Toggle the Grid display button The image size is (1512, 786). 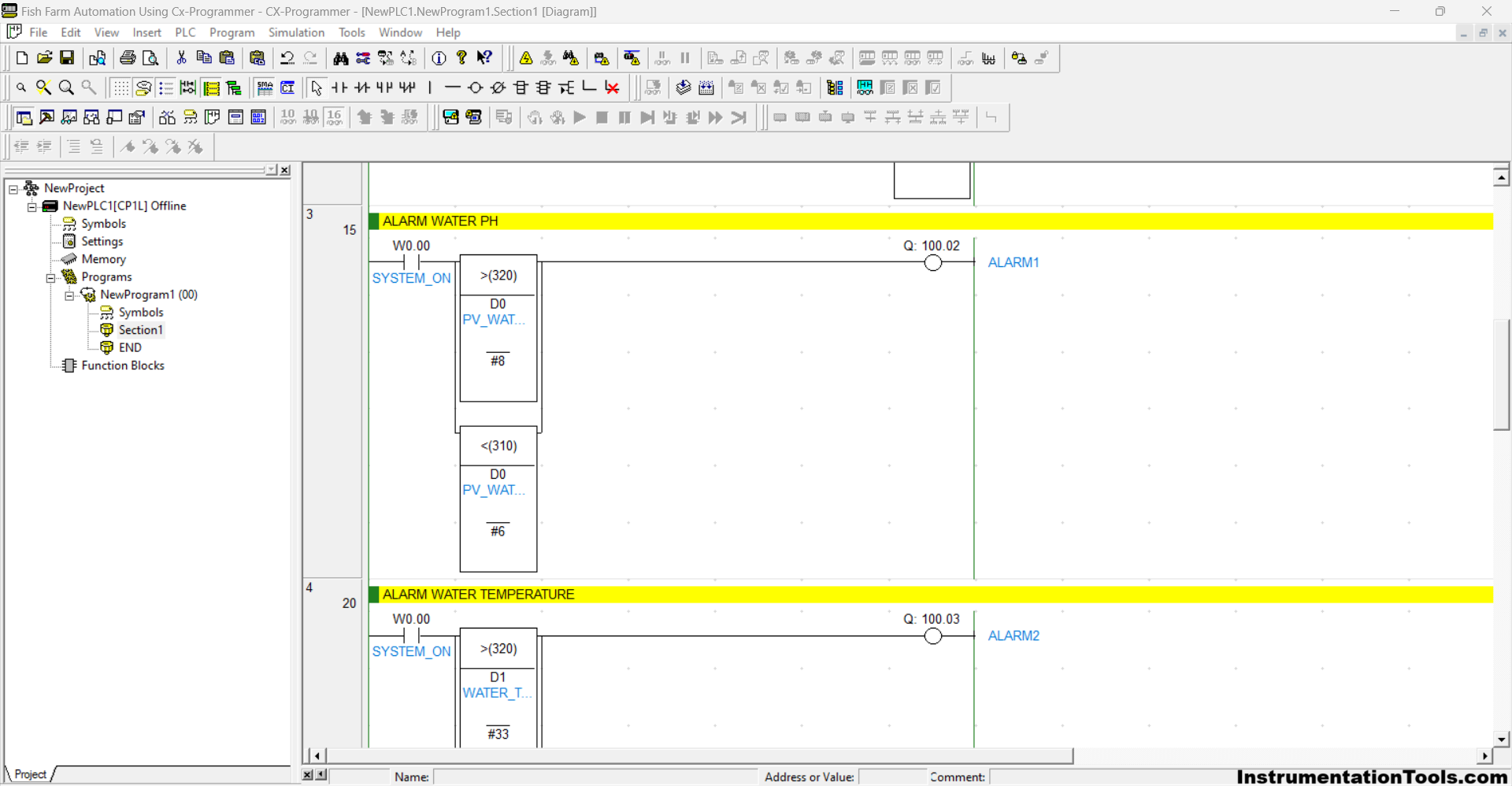pyautogui.click(x=120, y=87)
